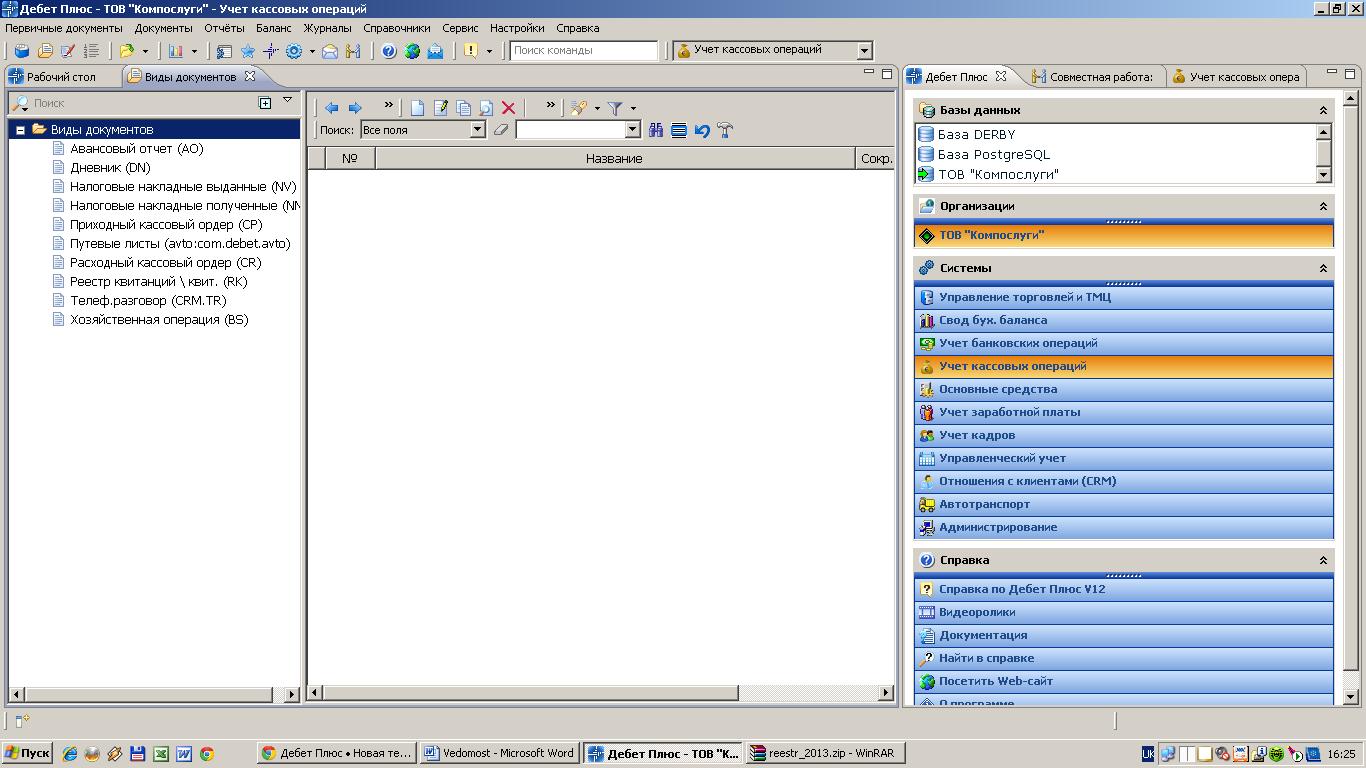Click the hammer tools icon in search bar

click(x=725, y=130)
